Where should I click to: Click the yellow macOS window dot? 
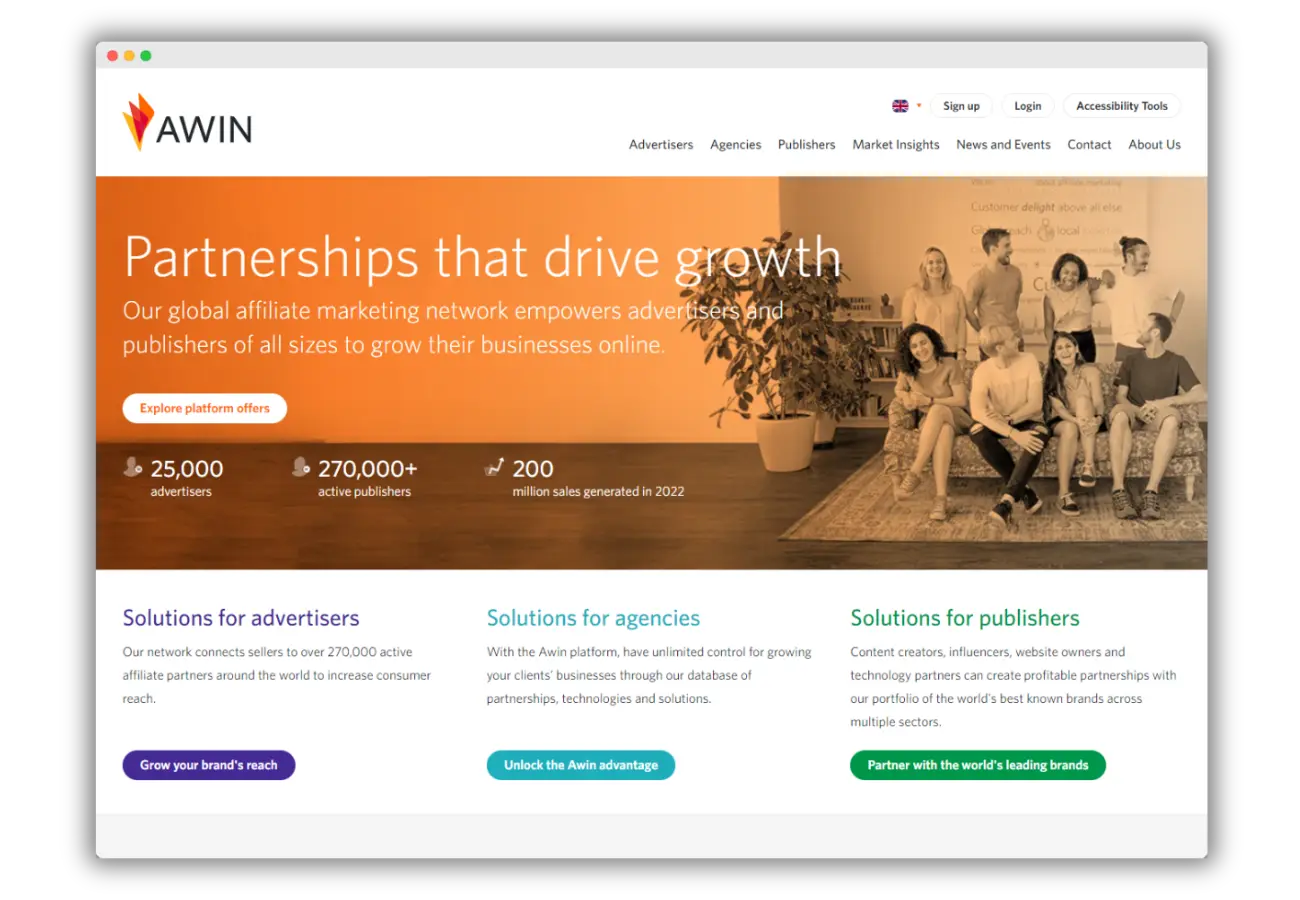pyautogui.click(x=129, y=56)
